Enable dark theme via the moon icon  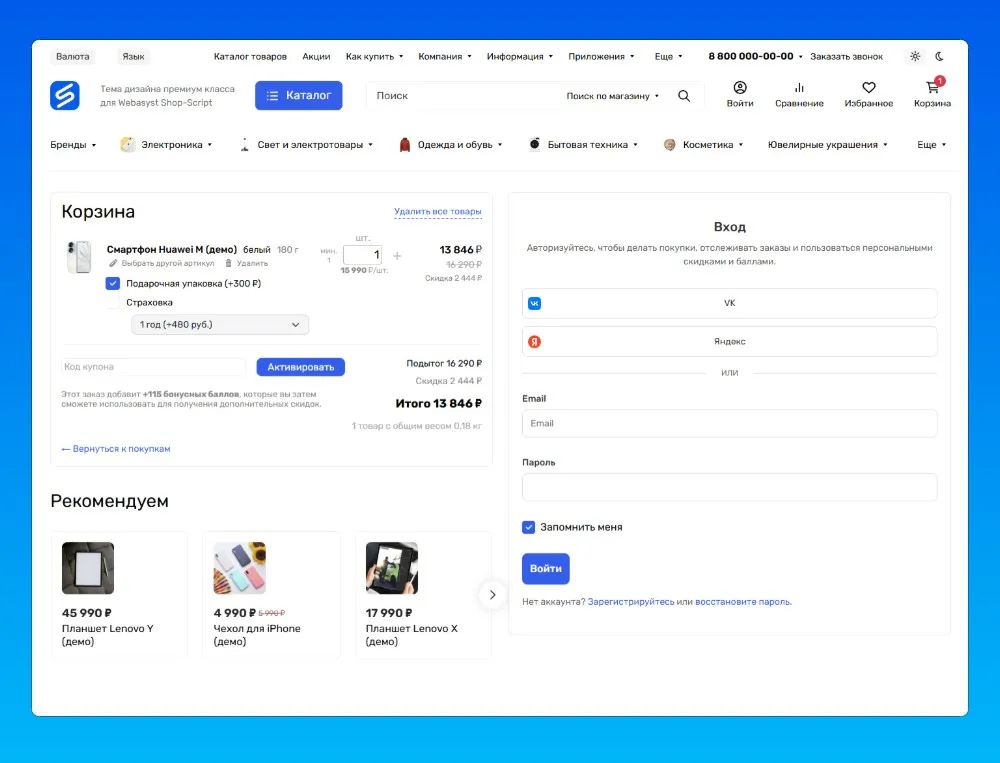pyautogui.click(x=937, y=56)
